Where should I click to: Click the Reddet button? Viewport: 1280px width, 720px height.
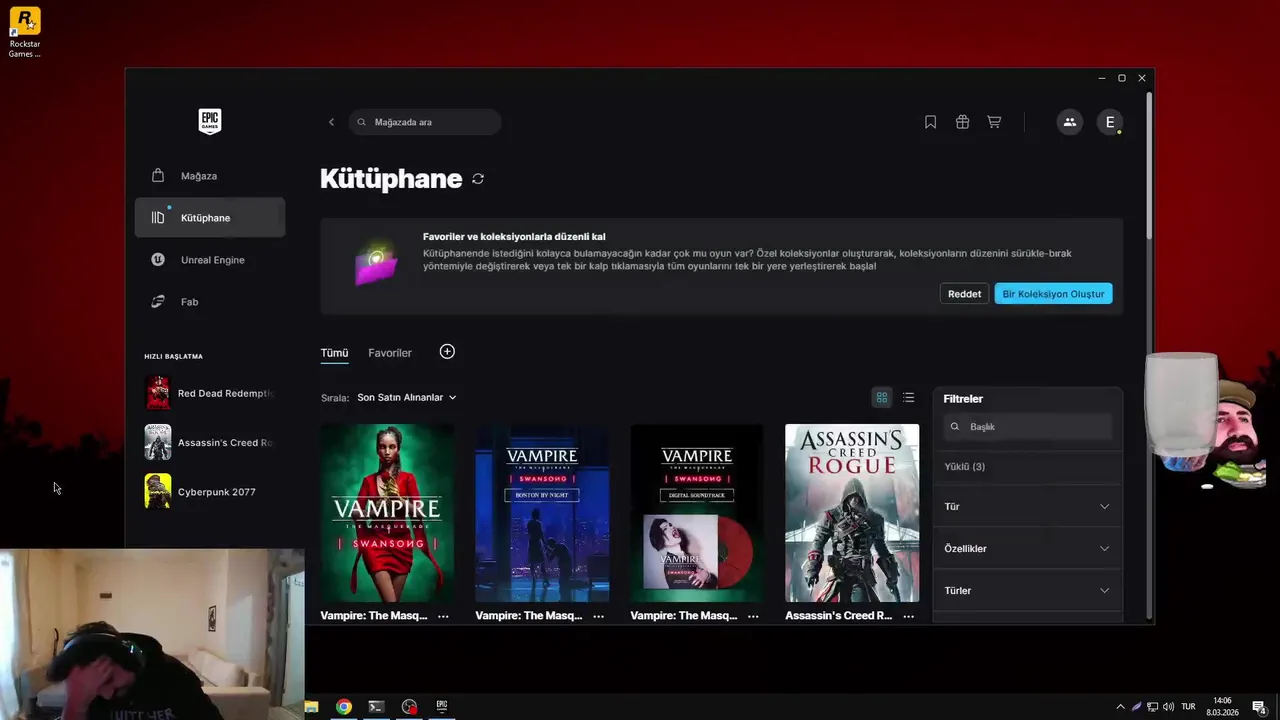tap(964, 294)
